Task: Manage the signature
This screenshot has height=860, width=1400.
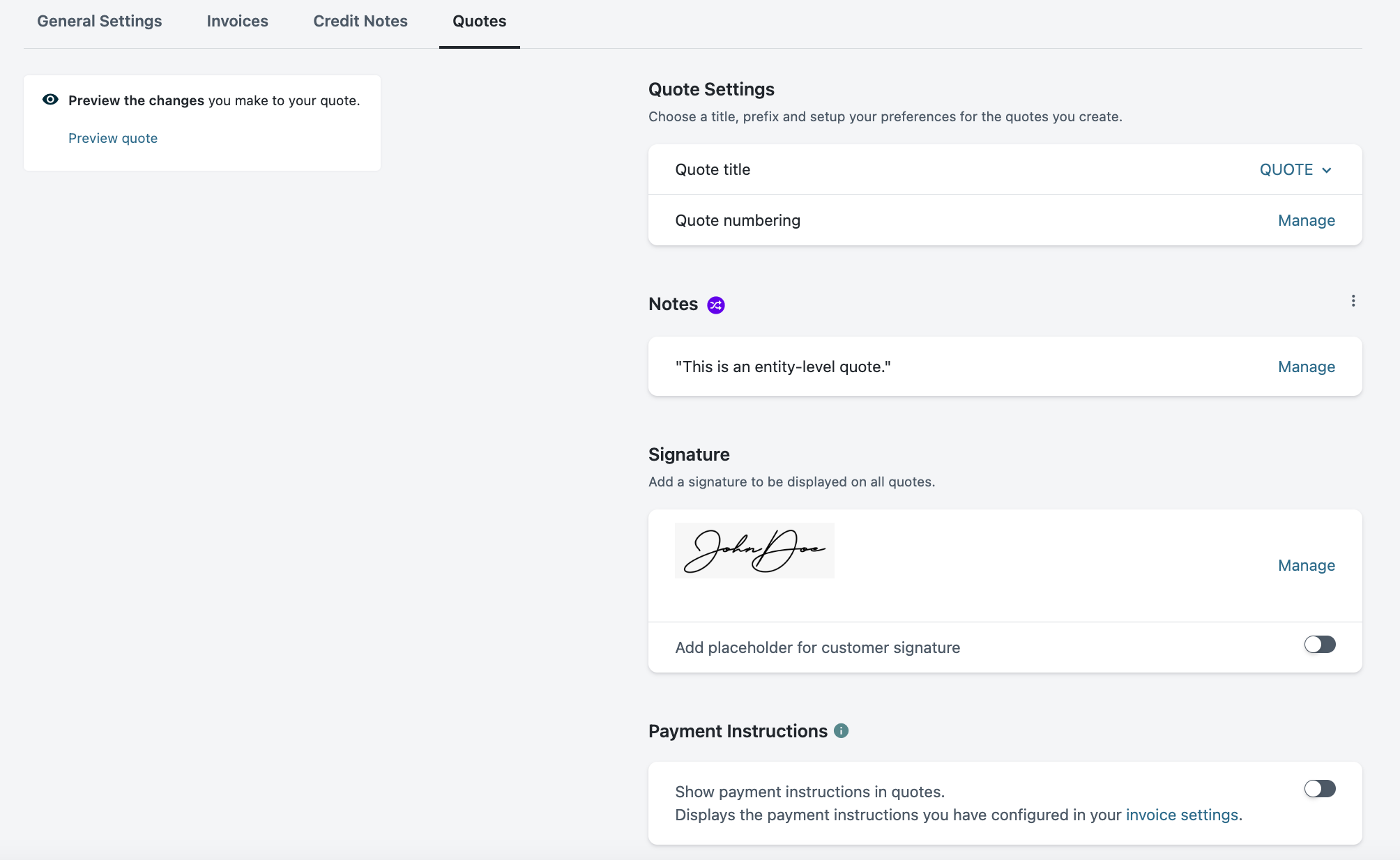Action: [x=1306, y=566]
